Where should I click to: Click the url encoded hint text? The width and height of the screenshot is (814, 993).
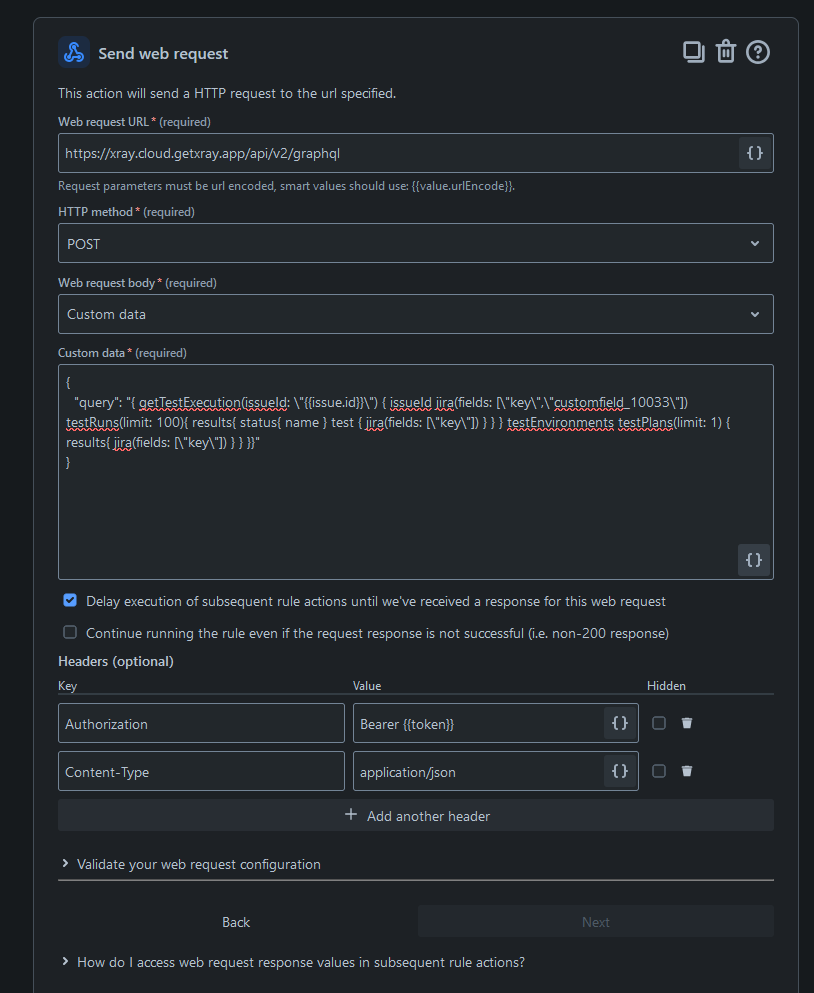286,186
